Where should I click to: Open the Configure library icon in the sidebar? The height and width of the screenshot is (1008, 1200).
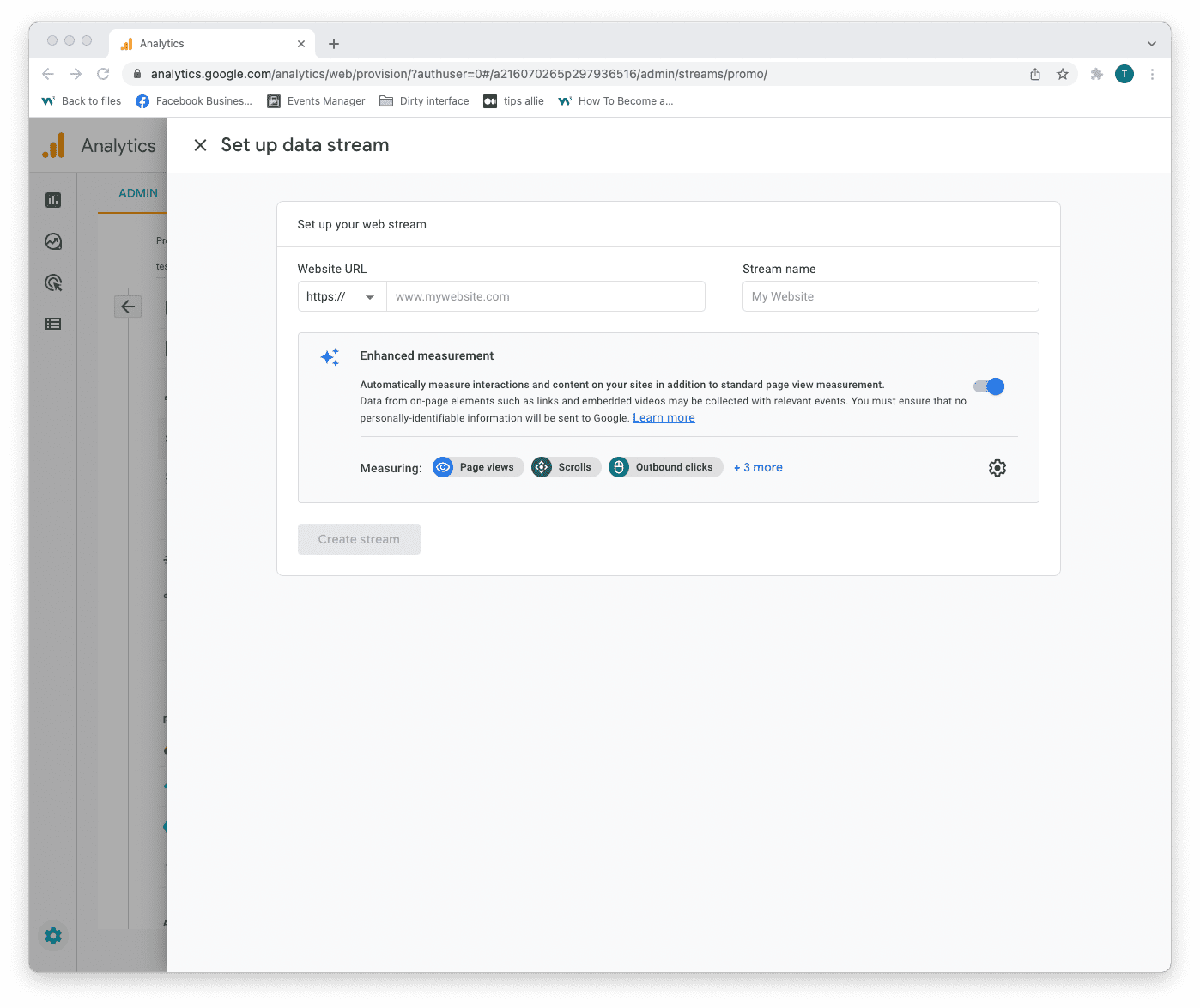click(53, 324)
